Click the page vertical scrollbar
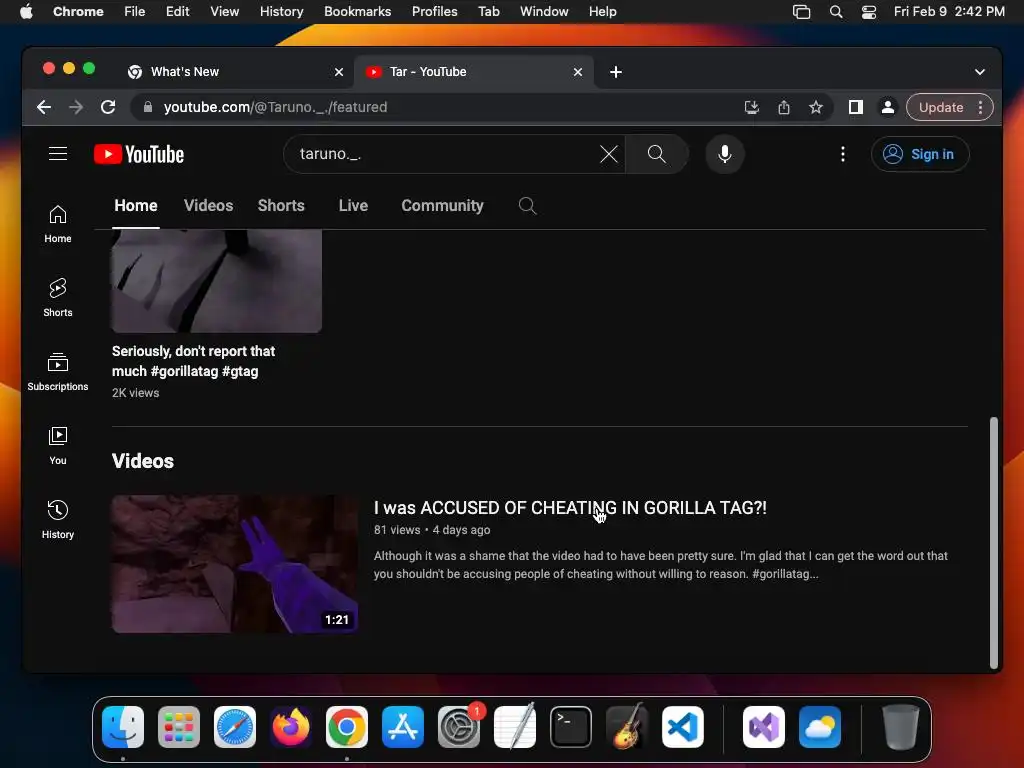1024x768 pixels. point(993,542)
